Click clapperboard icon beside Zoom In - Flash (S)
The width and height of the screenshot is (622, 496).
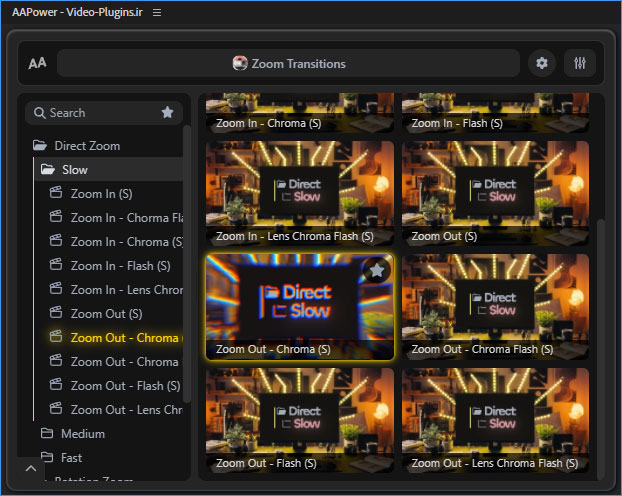point(56,265)
